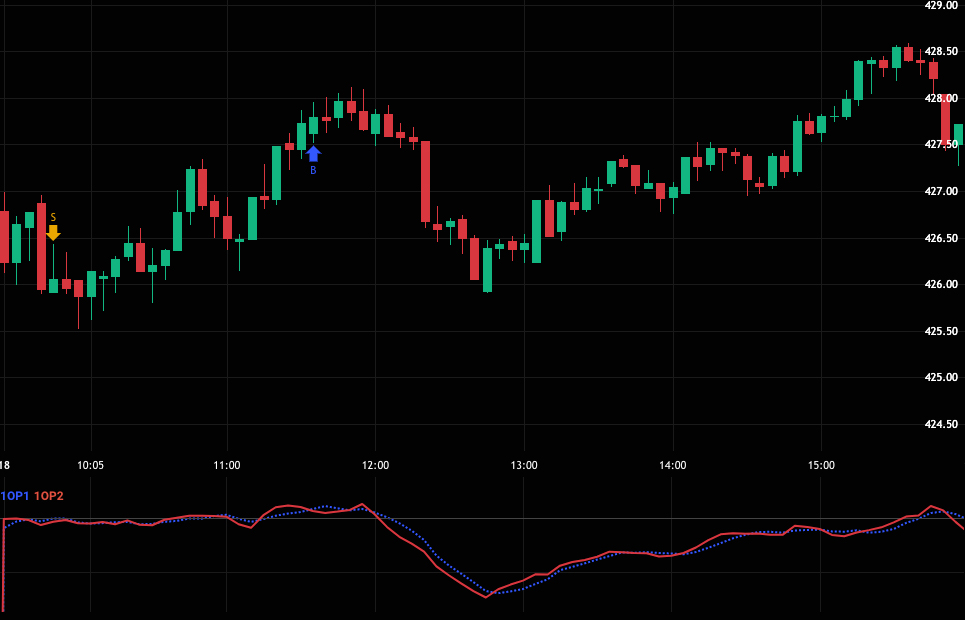Click the 15:00 time axis label
This screenshot has height=620, width=965.
coord(821,465)
